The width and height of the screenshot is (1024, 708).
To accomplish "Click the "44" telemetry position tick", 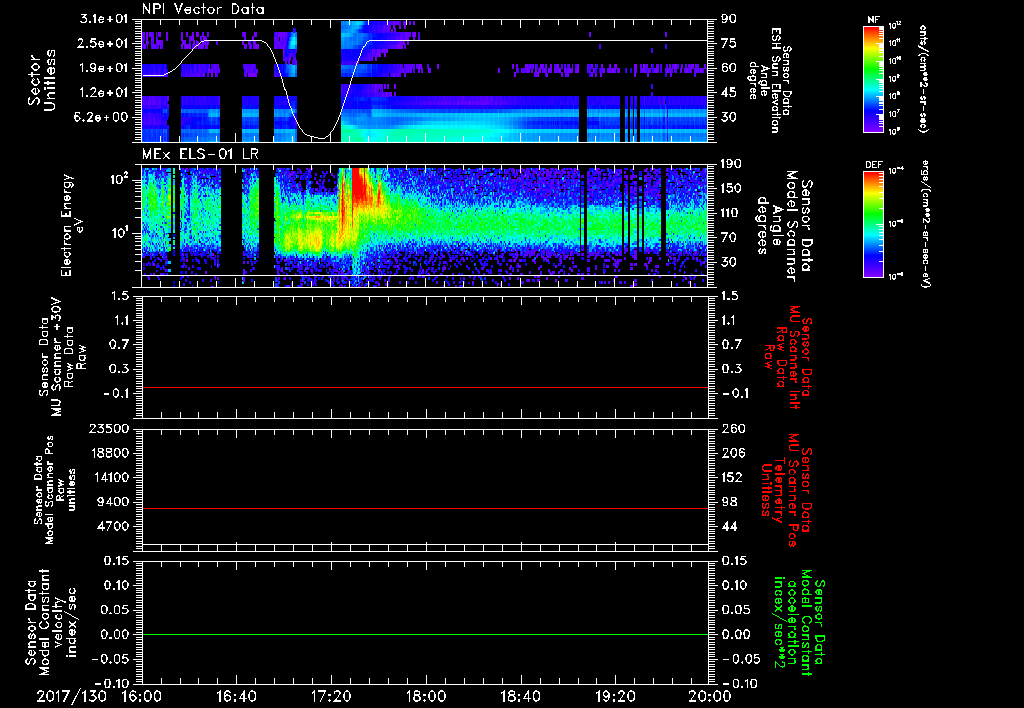I will click(x=729, y=526).
